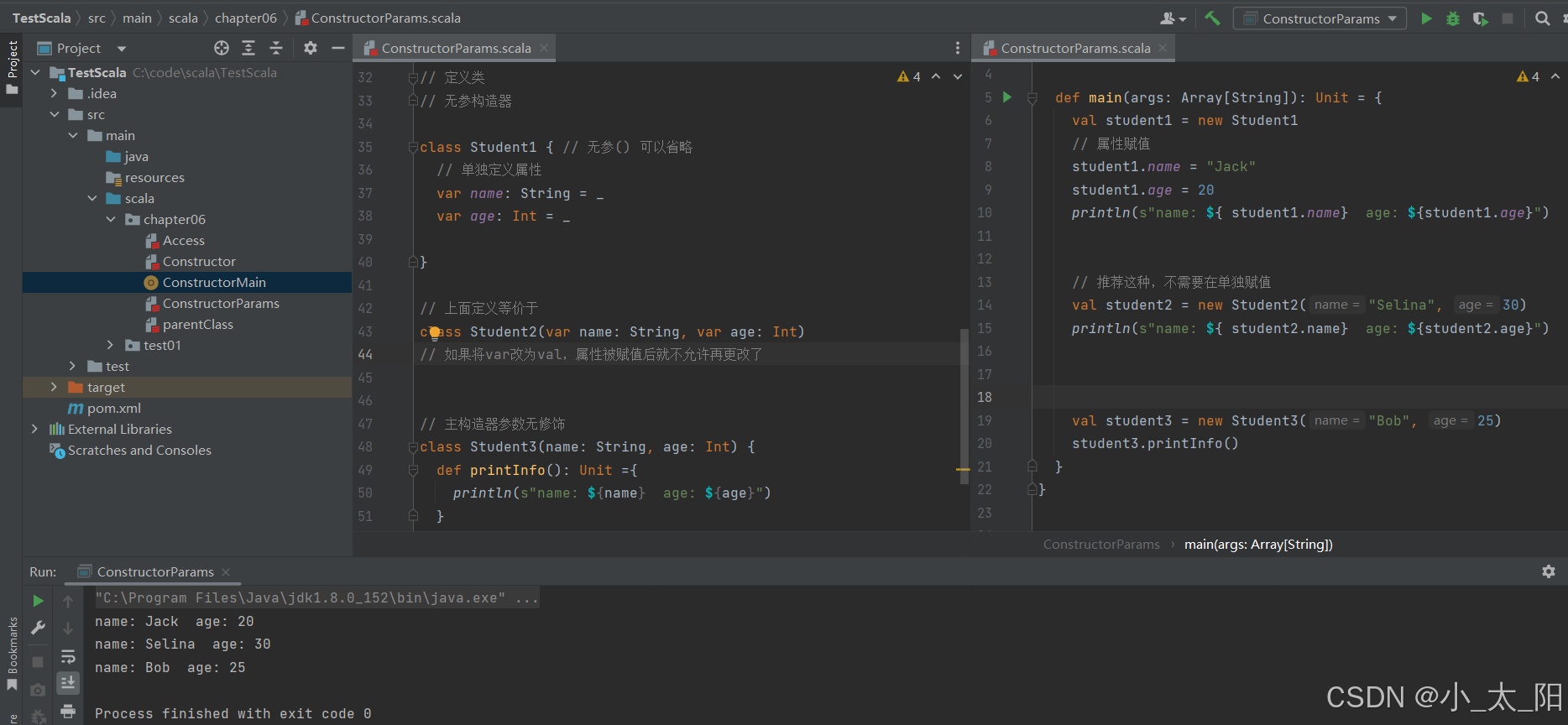
Task: Expand test01 package
Action: (111, 346)
